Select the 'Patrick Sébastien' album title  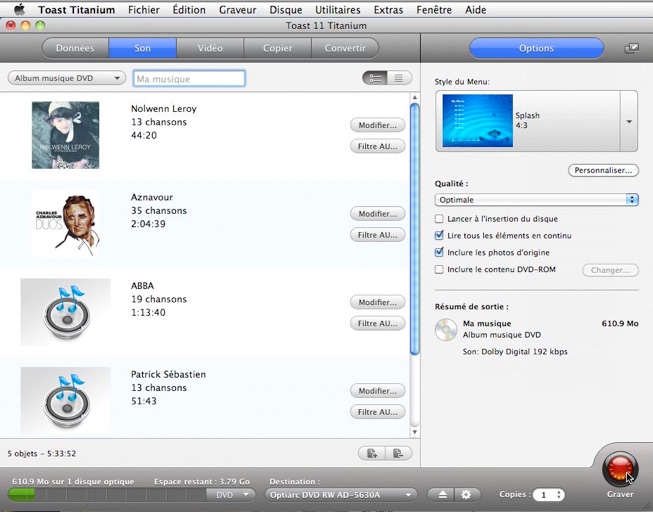168,374
